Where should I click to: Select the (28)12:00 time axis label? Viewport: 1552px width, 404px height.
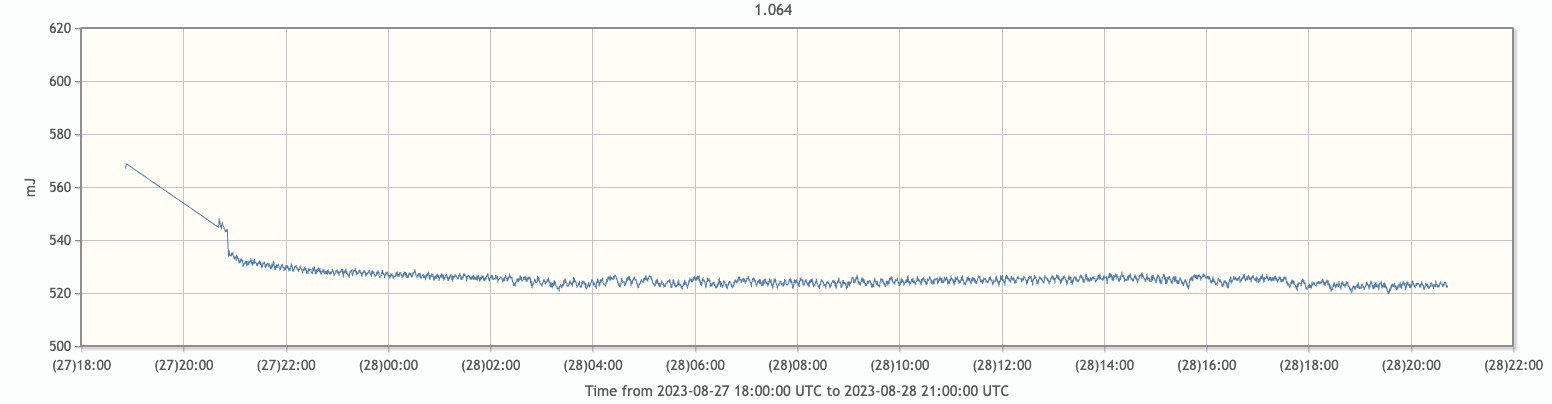[x=1001, y=366]
